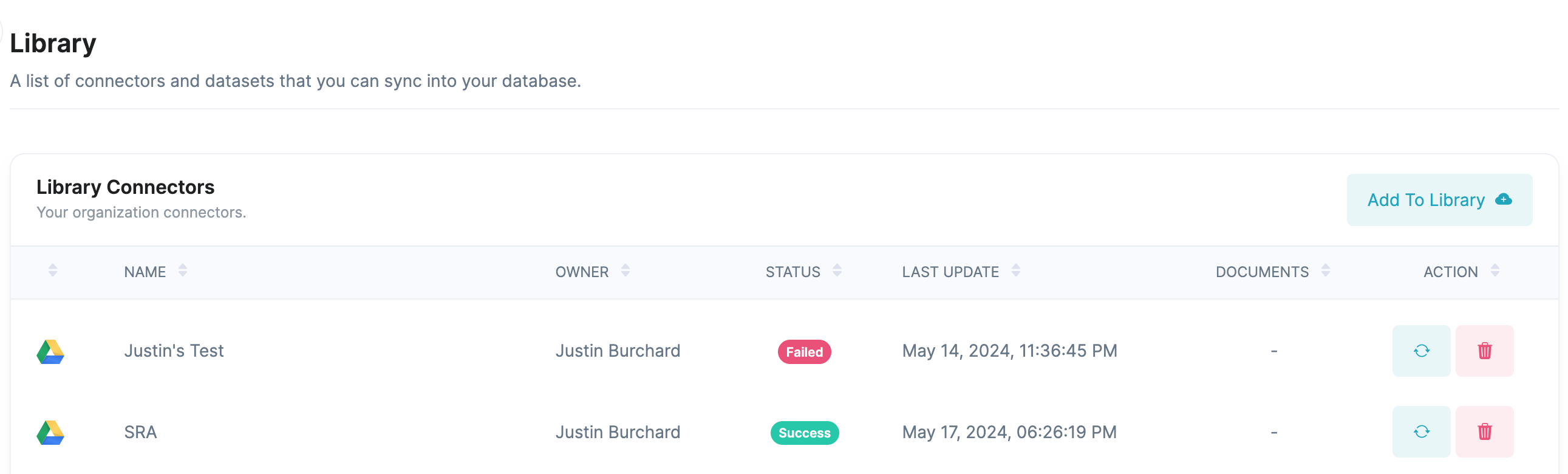Delete the Justin's Test connector

[x=1484, y=351]
